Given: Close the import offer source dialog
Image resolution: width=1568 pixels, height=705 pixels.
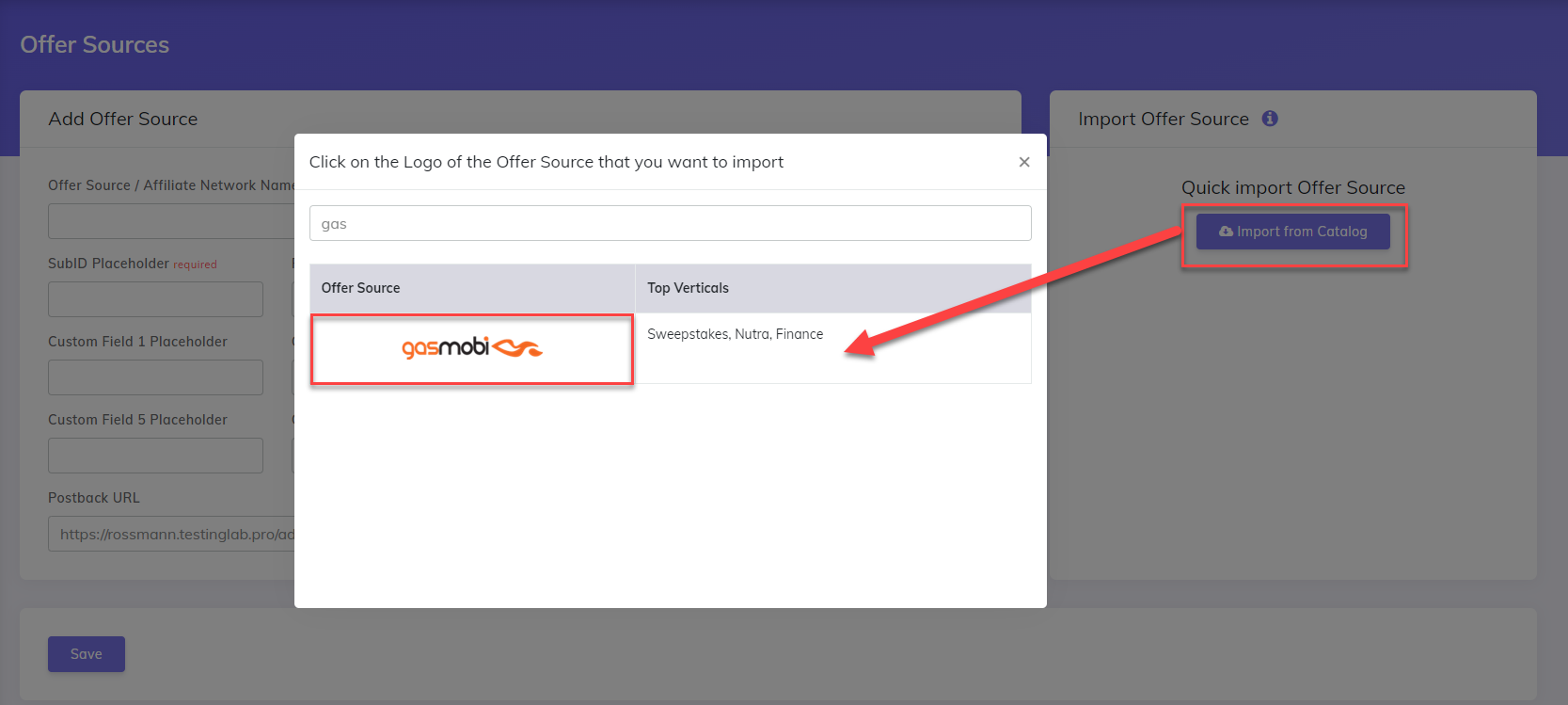Looking at the screenshot, I should (x=1024, y=162).
